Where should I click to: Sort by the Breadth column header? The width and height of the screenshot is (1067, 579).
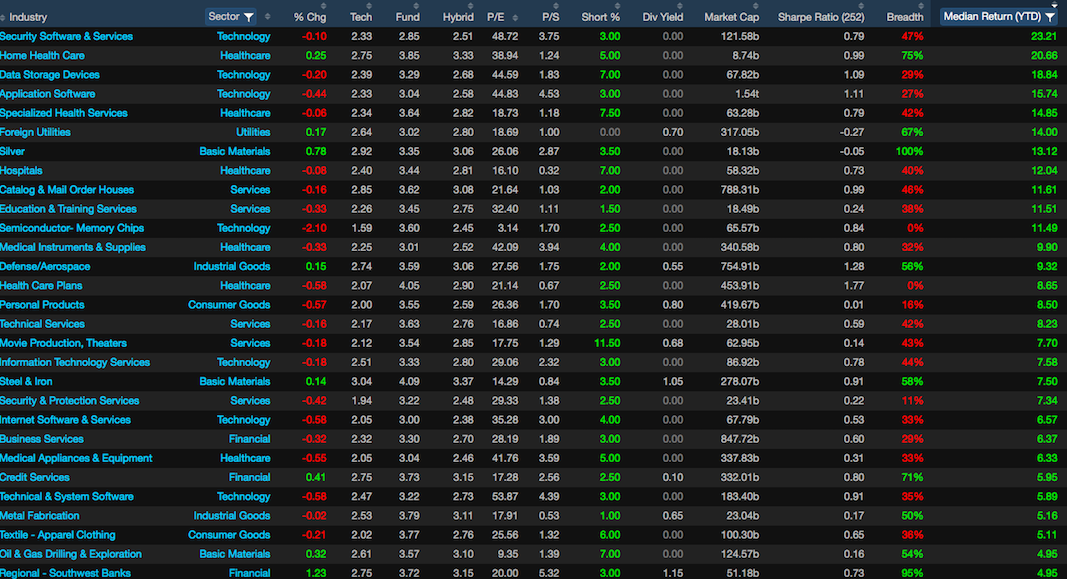tap(905, 17)
